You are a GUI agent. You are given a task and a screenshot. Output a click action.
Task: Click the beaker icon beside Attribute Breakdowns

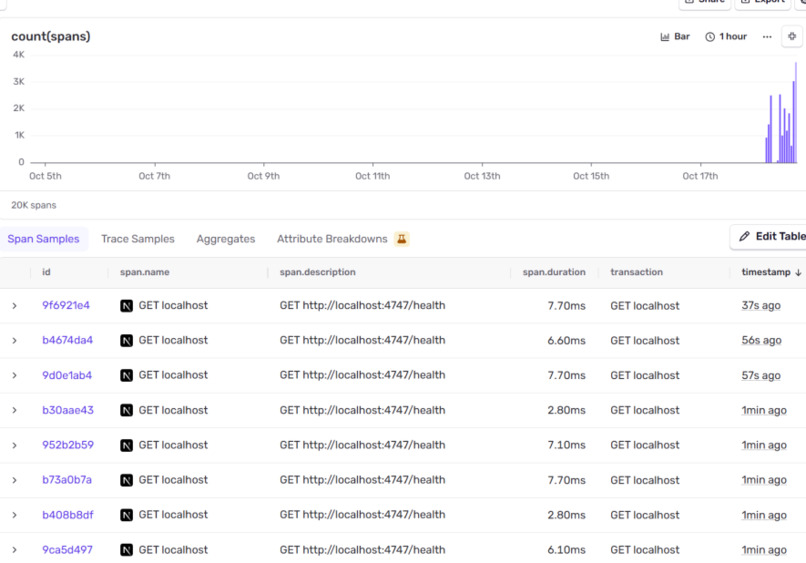(401, 239)
